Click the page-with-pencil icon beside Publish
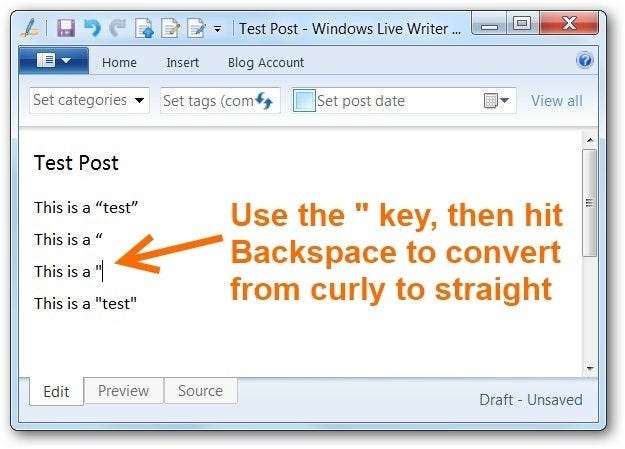This screenshot has height=449, width=625. point(170,29)
